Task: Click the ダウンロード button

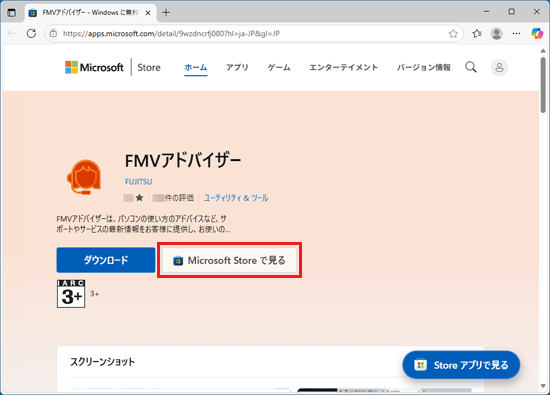Action: pos(106,260)
